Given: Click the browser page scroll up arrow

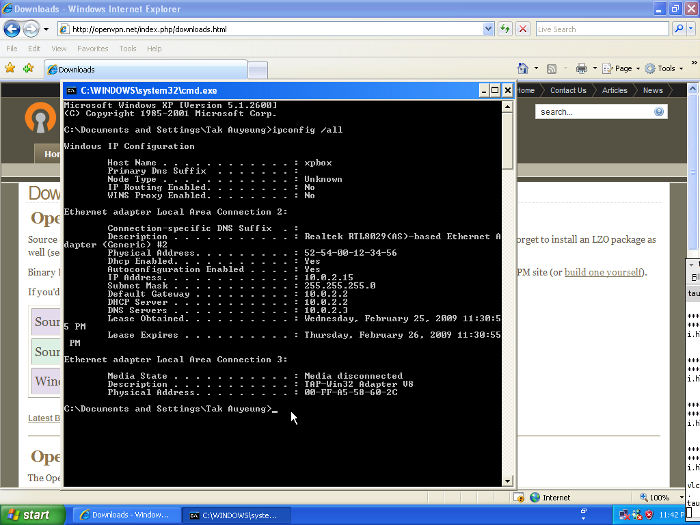Looking at the screenshot, I should (692, 88).
